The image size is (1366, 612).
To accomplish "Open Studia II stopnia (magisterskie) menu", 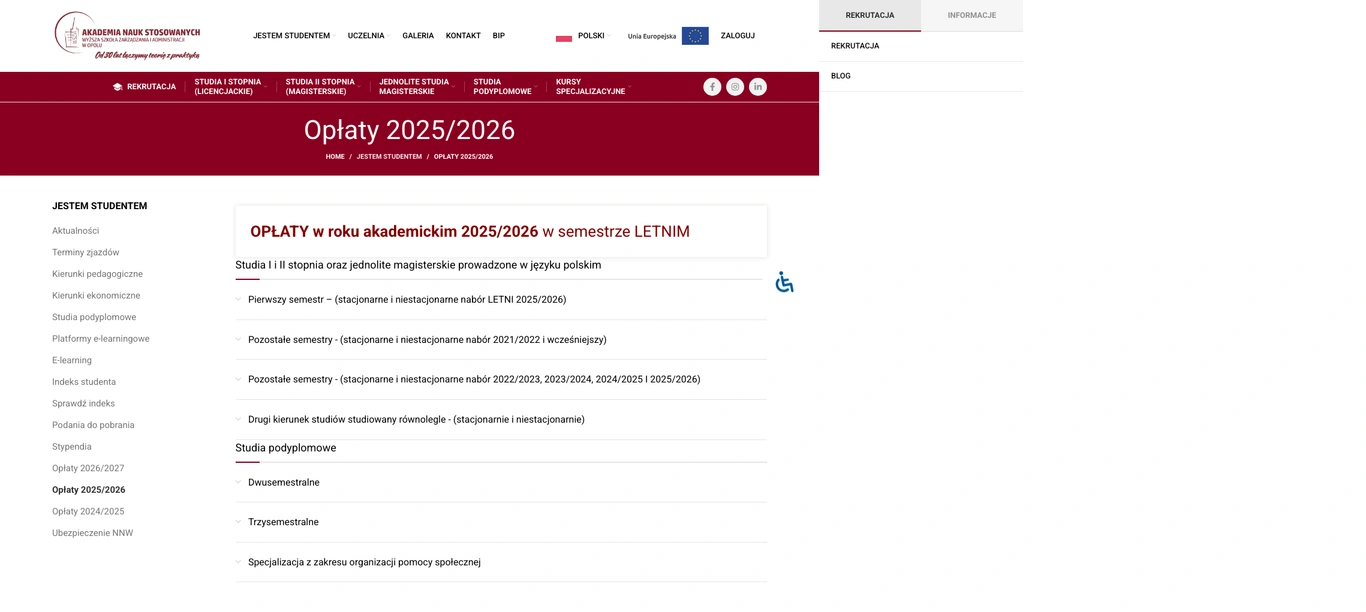I will coord(322,87).
